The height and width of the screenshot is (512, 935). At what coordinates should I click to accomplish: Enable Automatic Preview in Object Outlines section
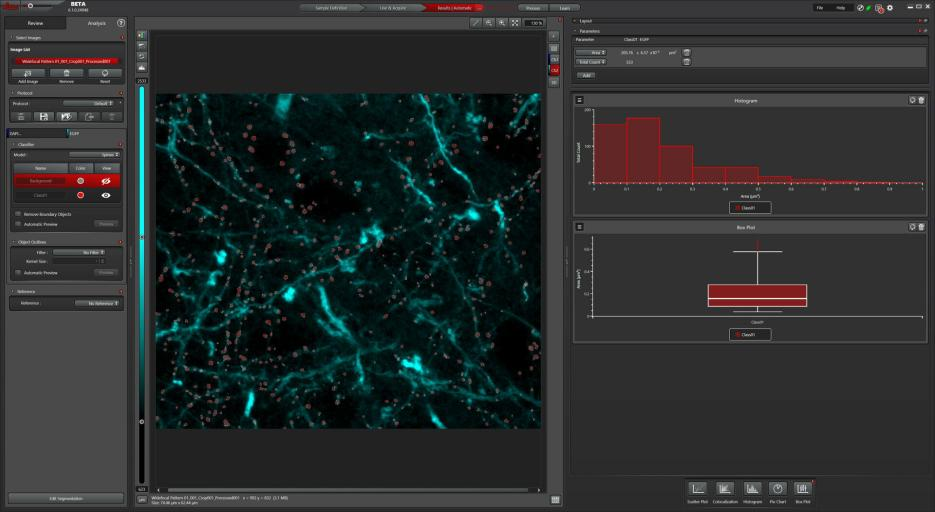18,272
